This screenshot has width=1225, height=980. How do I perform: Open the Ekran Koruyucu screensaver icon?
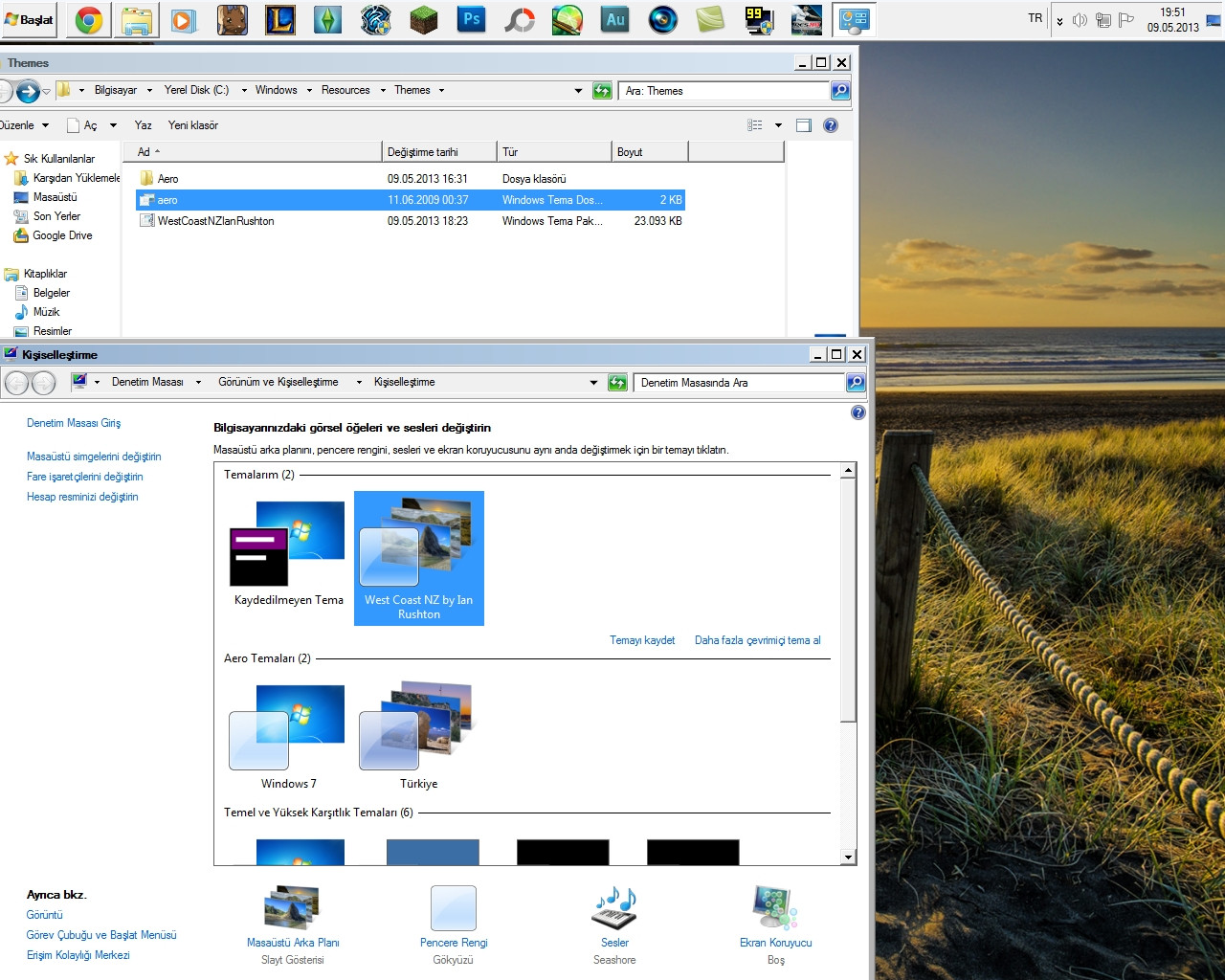pos(775,908)
